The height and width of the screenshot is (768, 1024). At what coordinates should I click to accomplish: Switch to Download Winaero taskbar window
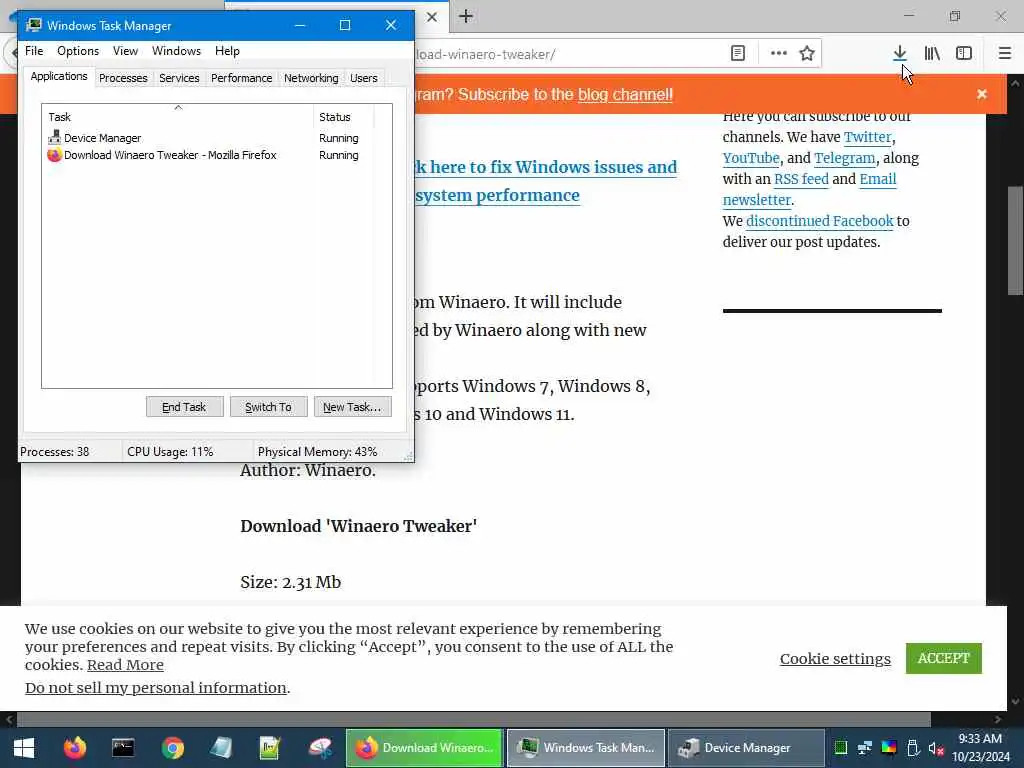tap(424, 748)
